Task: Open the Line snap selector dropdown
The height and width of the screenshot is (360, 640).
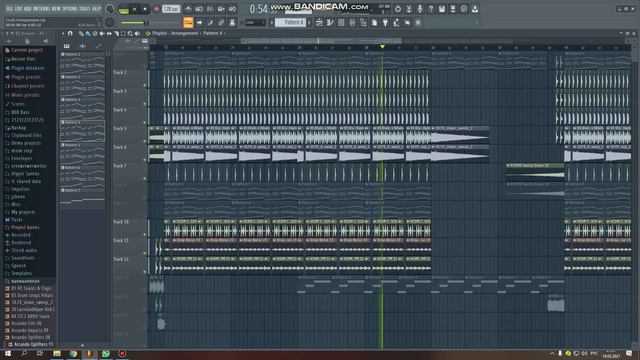Action: tap(255, 23)
